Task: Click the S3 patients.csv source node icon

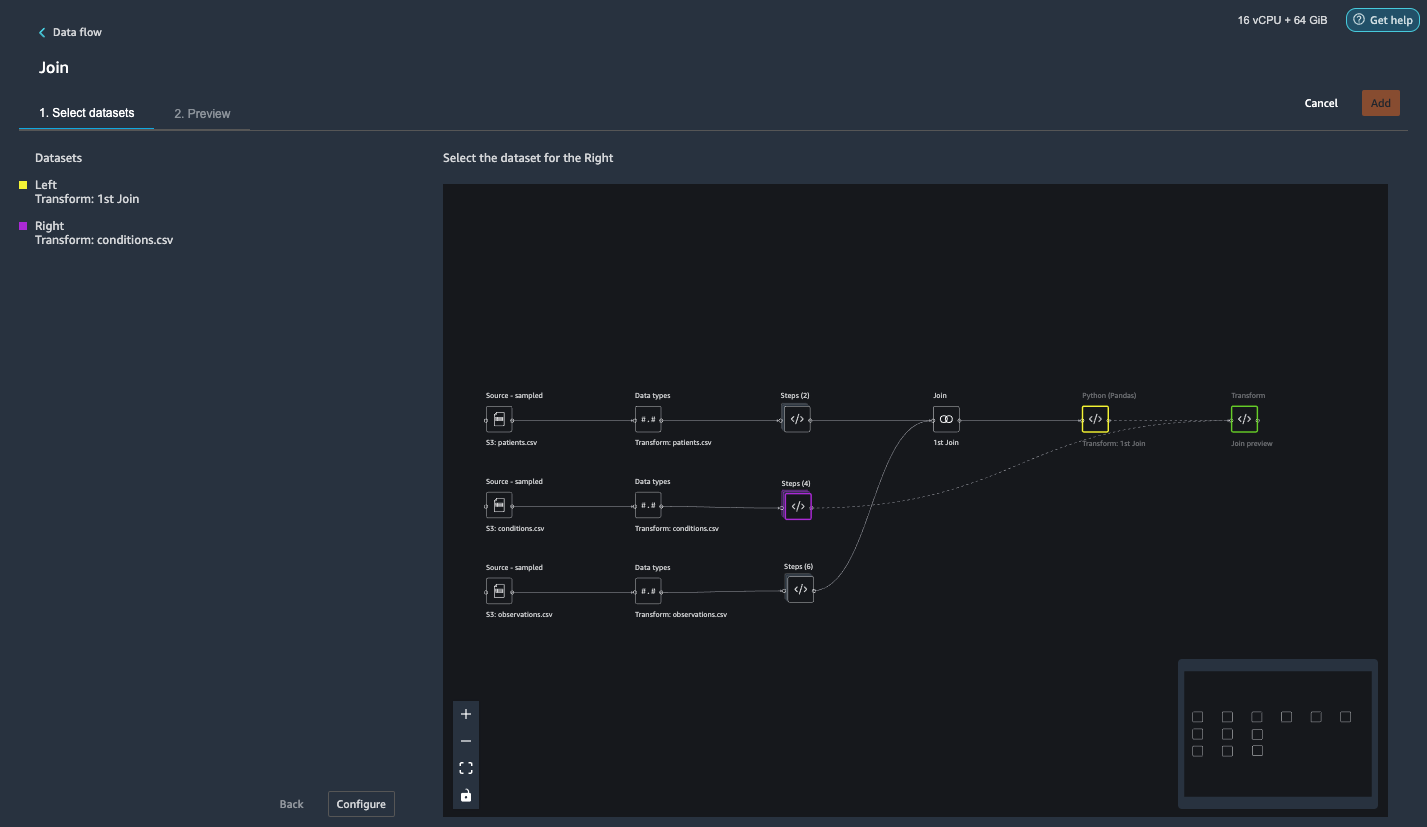Action: click(x=499, y=419)
